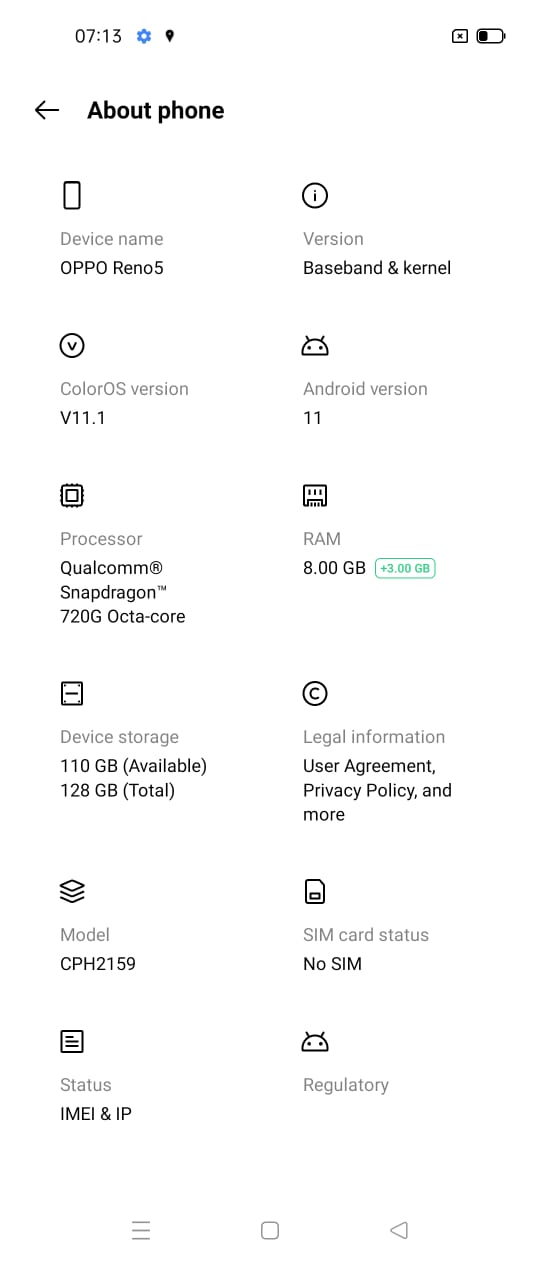Tap the copyright icon for Legal information
Image resolution: width=540 pixels, height=1262 pixels.
point(315,693)
